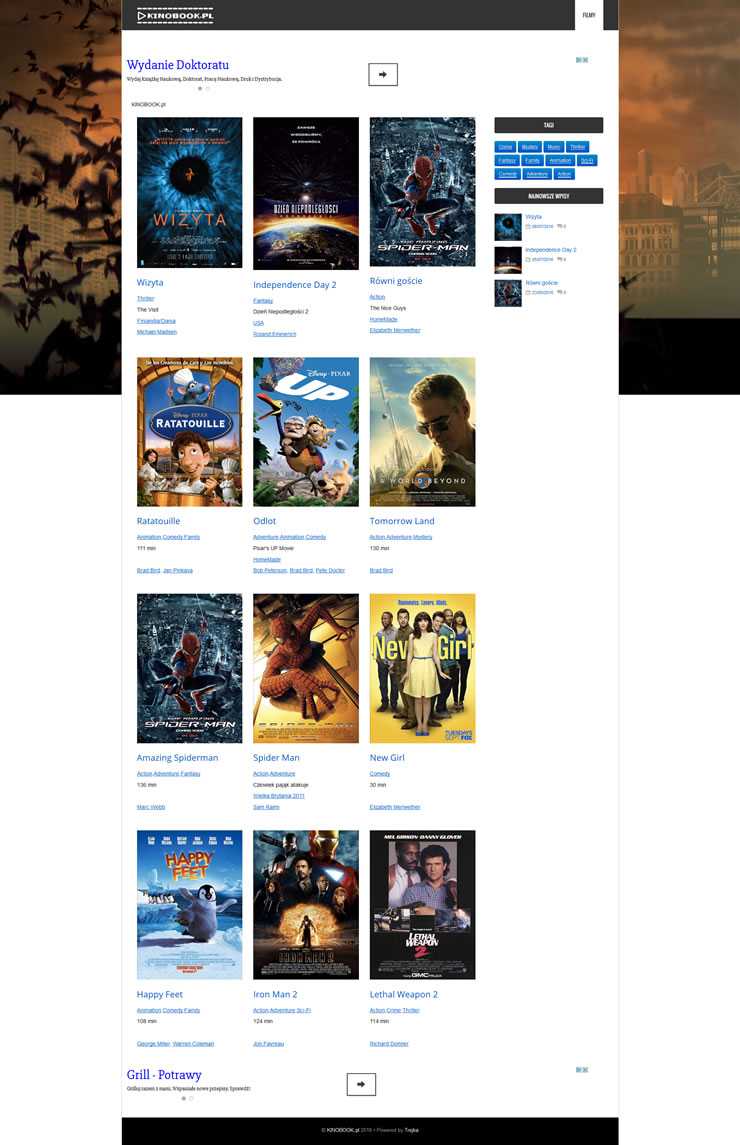Screen dimensions: 740x1145
Task: Click the KINOBOOK.pl breadcrumb link
Action: pyautogui.click(x=148, y=104)
